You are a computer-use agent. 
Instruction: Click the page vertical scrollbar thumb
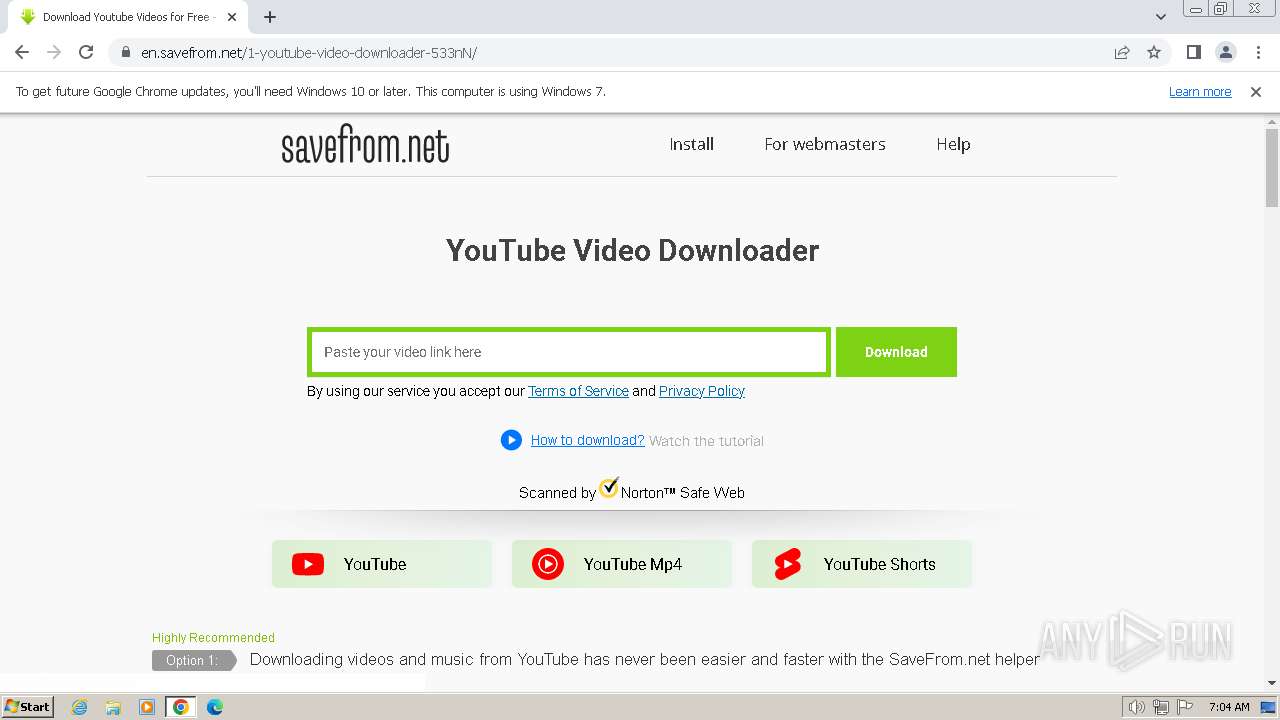point(1271,167)
